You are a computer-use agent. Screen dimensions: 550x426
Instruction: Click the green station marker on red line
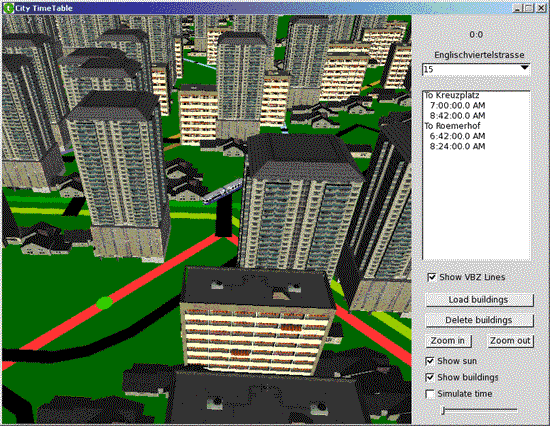(x=104, y=303)
